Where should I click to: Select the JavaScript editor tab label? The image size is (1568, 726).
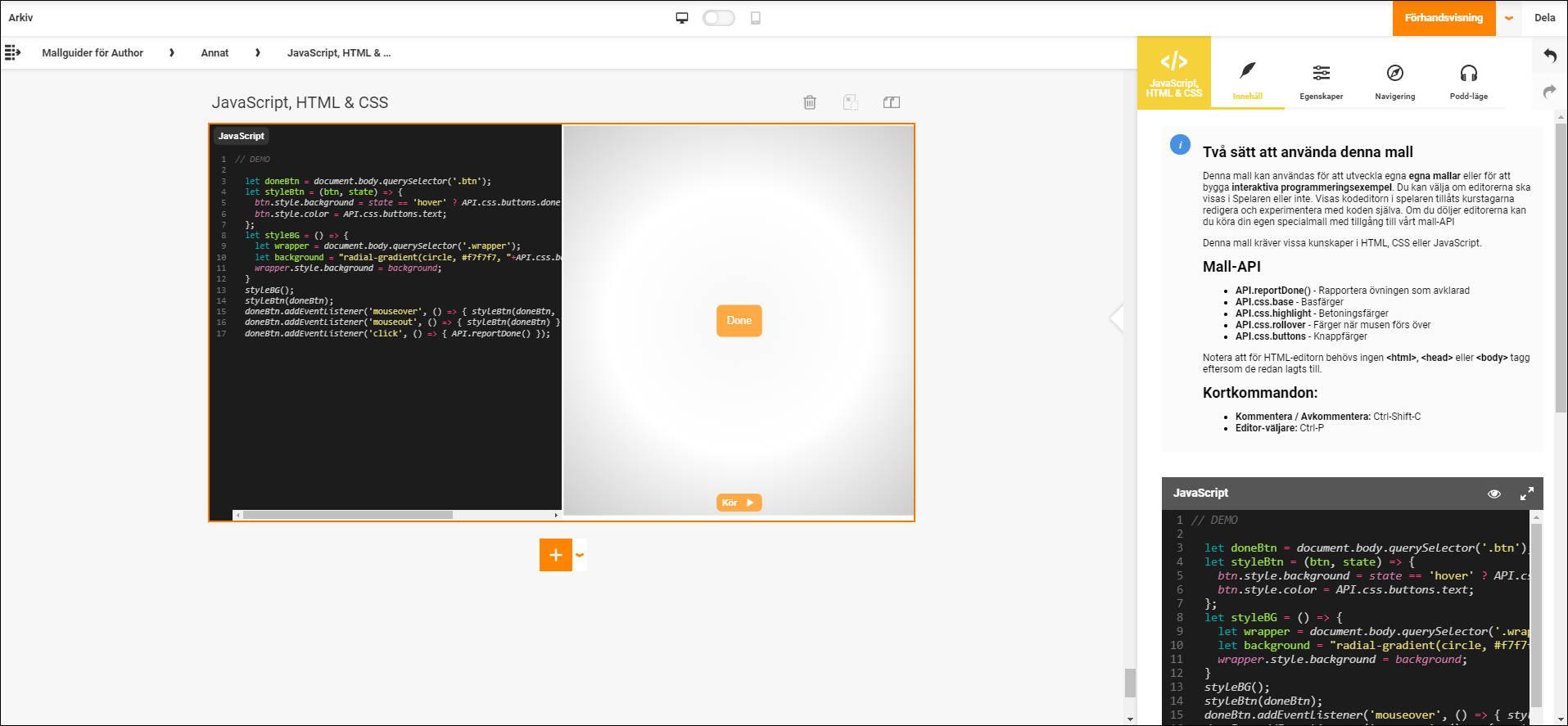click(x=241, y=136)
